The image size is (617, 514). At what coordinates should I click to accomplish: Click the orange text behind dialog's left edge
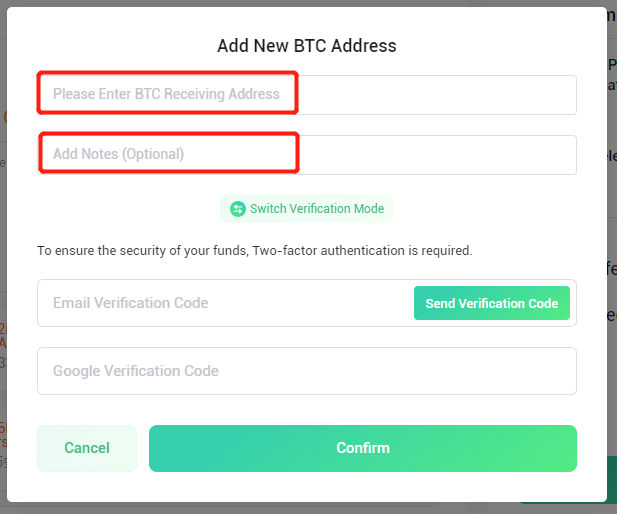pos(3,335)
